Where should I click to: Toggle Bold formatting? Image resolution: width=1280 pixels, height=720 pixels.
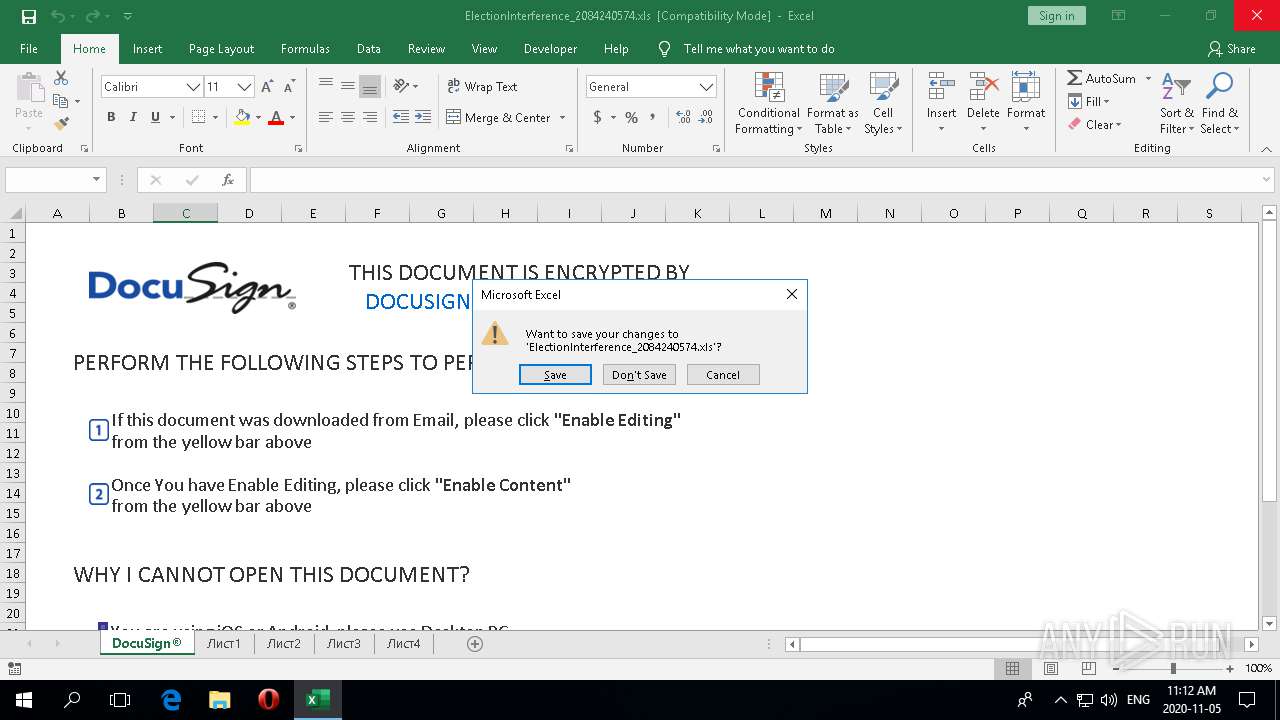tap(111, 117)
